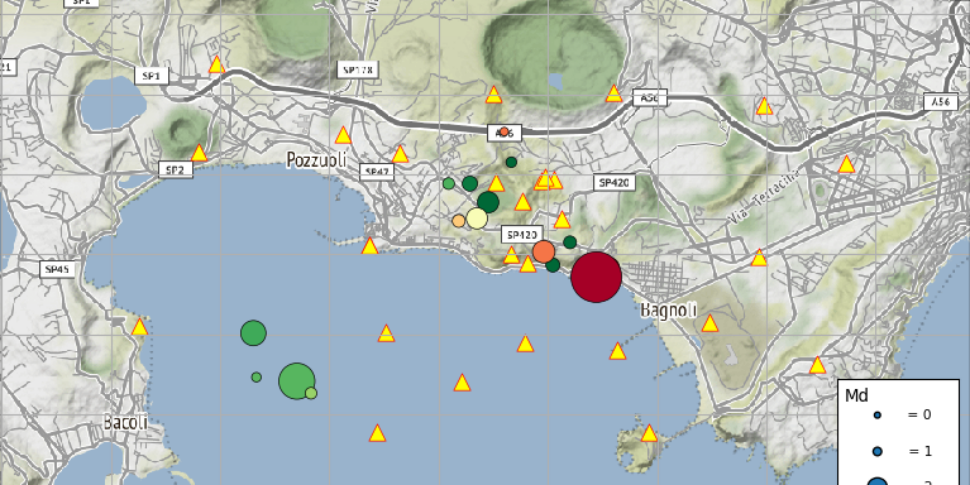Click the station triangle next to the SP1 label
The width and height of the screenshot is (970, 485).
pos(216,64)
